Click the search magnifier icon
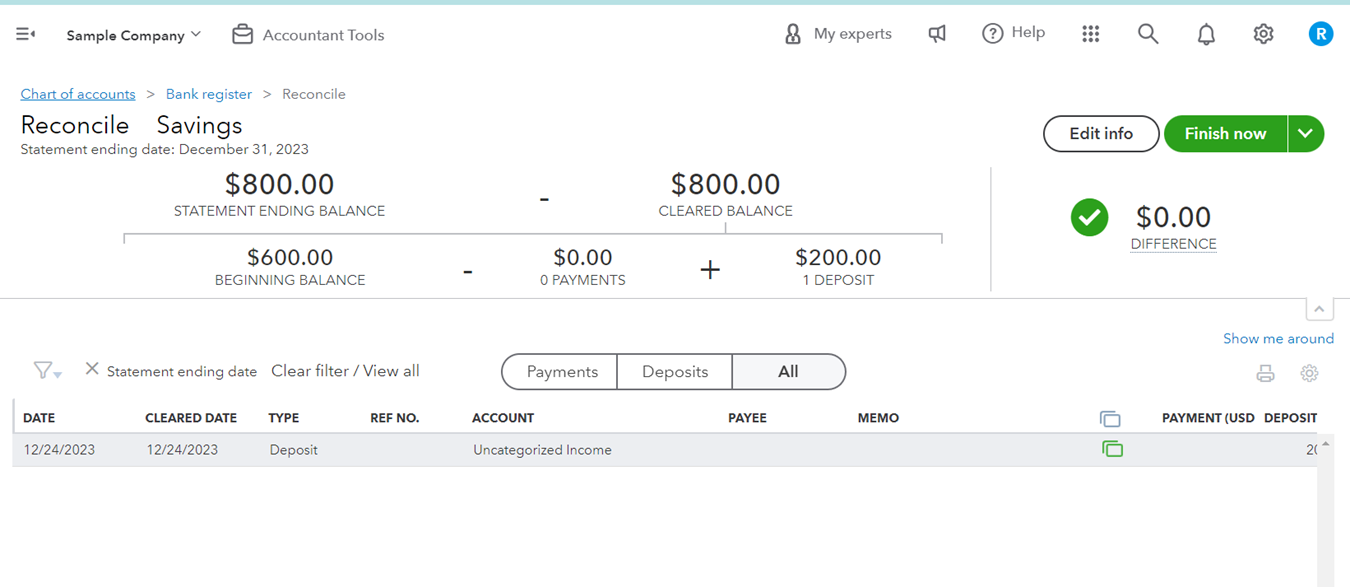This screenshot has height=587, width=1350. pos(1148,34)
